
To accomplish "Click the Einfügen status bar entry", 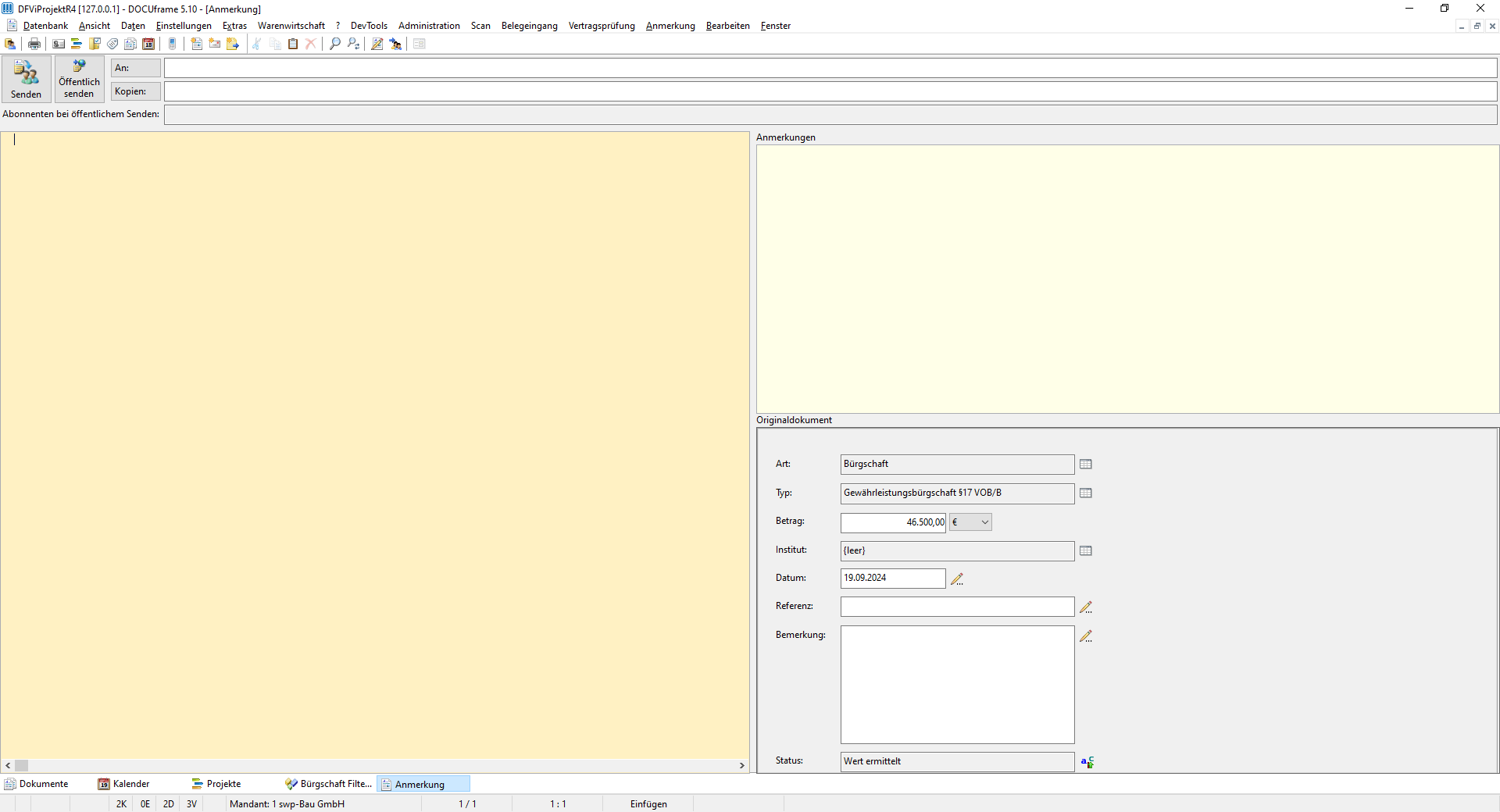I will tap(648, 804).
